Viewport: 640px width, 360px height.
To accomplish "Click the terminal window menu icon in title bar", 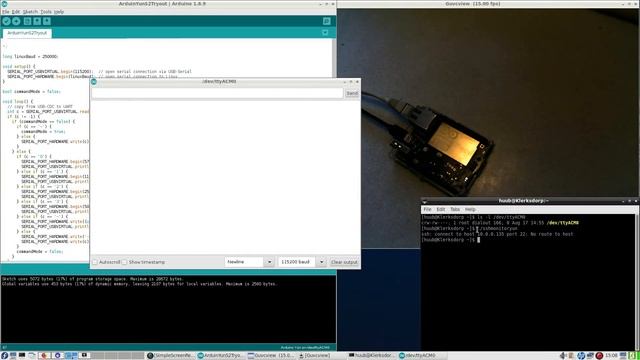I will (424, 201).
